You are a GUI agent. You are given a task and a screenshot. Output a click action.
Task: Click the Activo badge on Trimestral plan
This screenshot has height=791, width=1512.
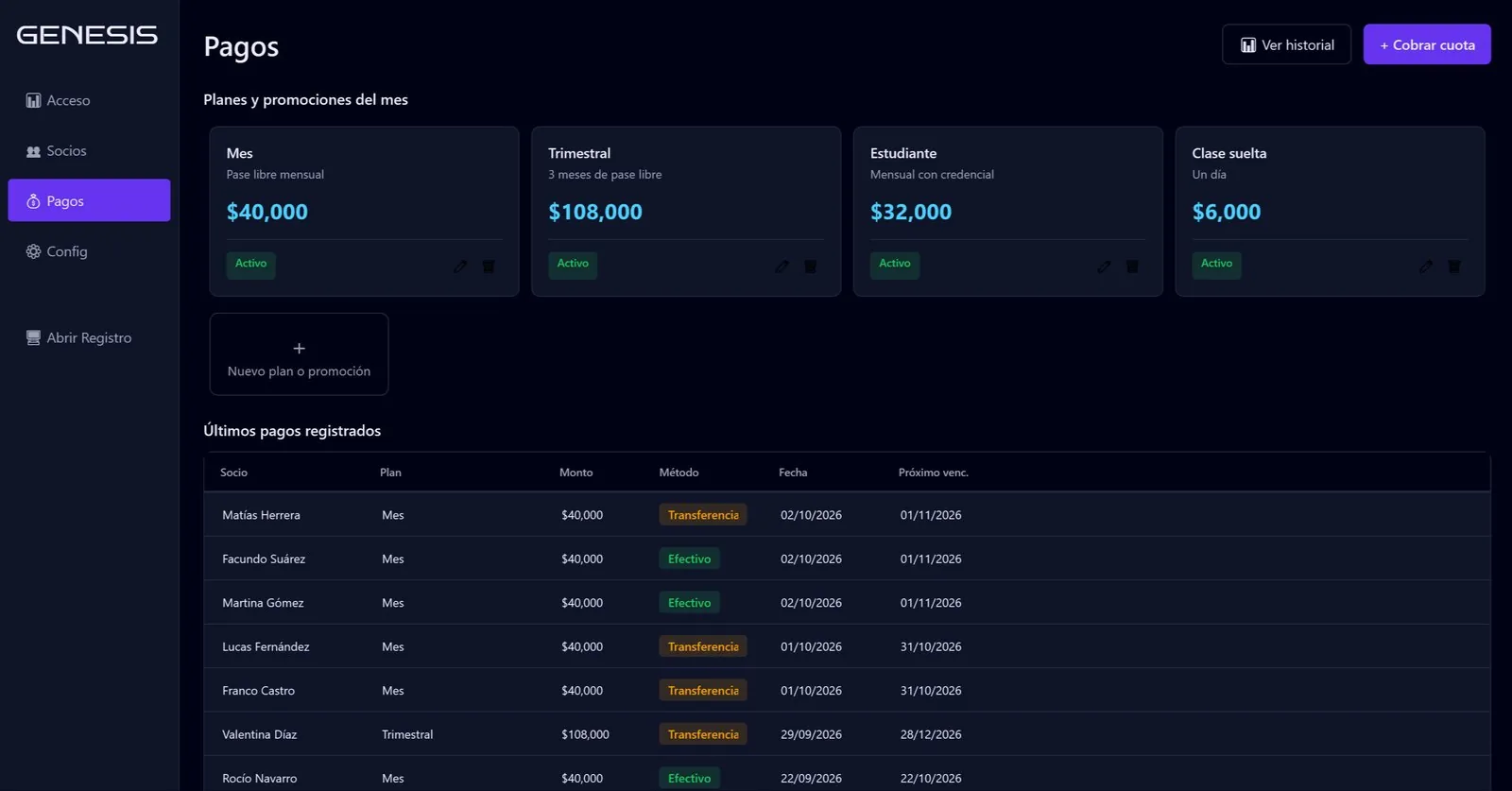click(x=573, y=264)
